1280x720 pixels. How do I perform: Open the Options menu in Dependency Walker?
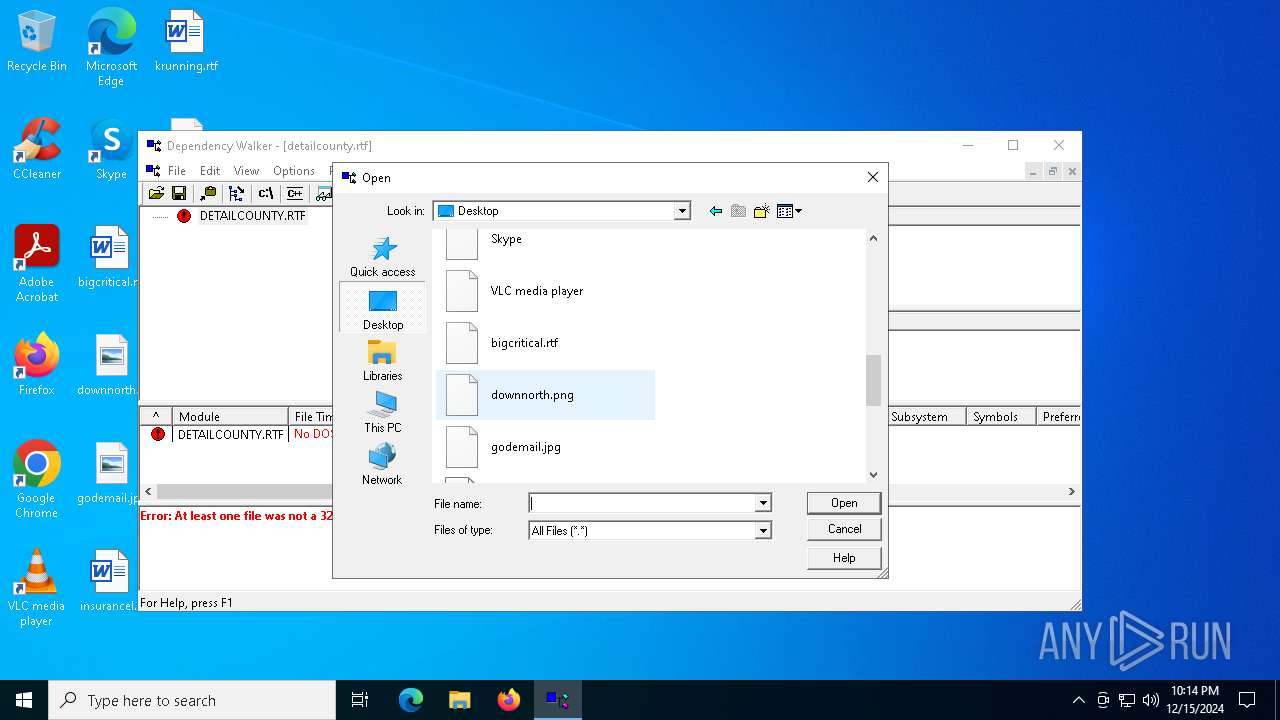click(294, 171)
